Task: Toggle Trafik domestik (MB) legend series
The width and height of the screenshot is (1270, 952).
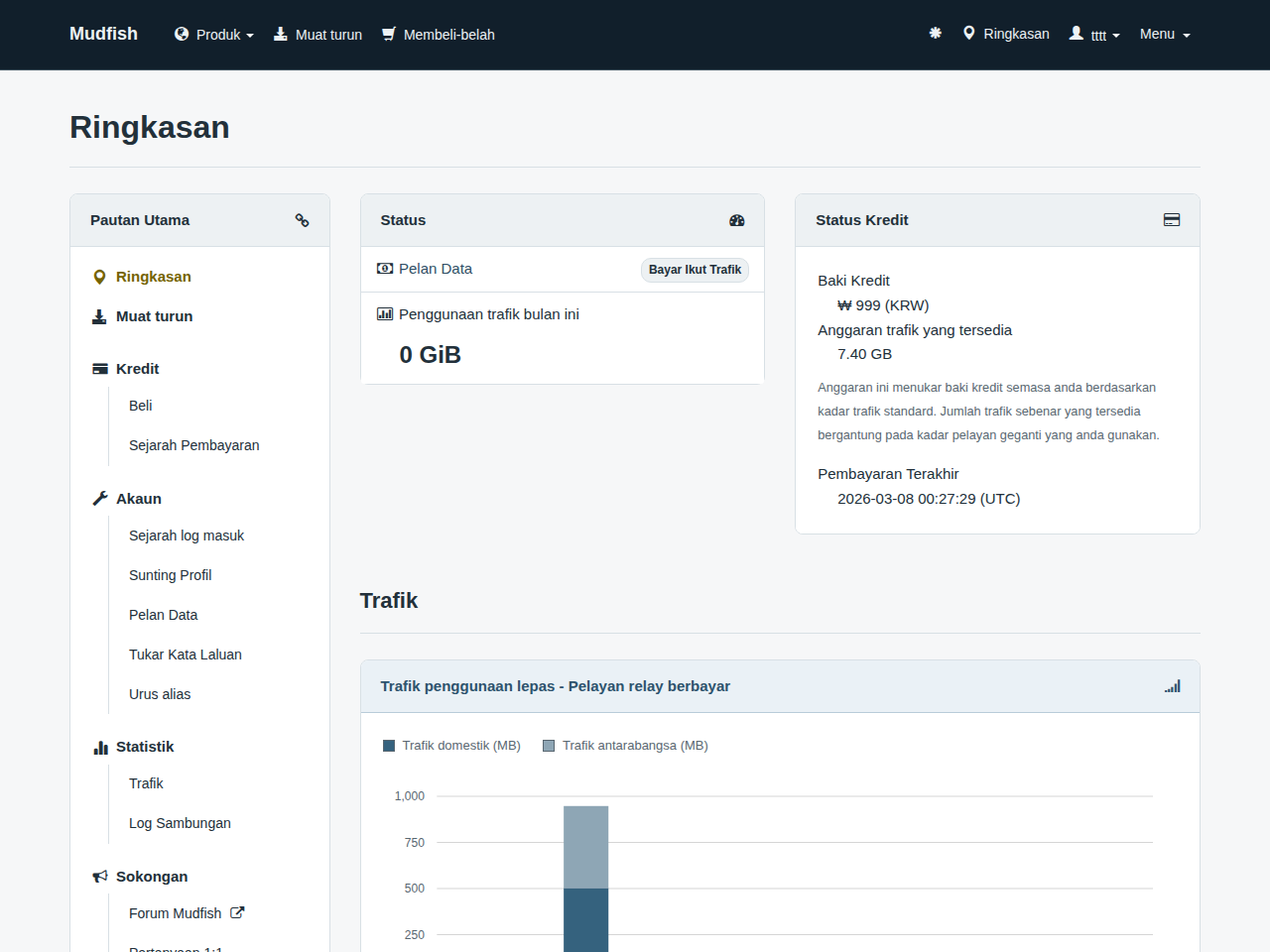Action: 451,746
